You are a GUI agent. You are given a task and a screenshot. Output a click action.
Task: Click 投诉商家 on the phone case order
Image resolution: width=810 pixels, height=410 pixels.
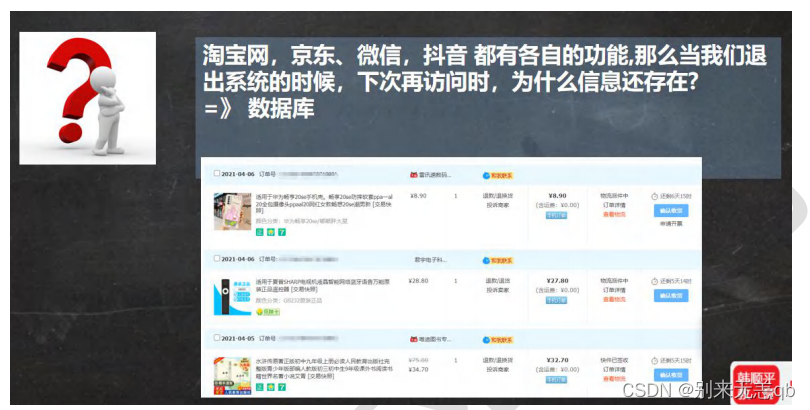(498, 205)
